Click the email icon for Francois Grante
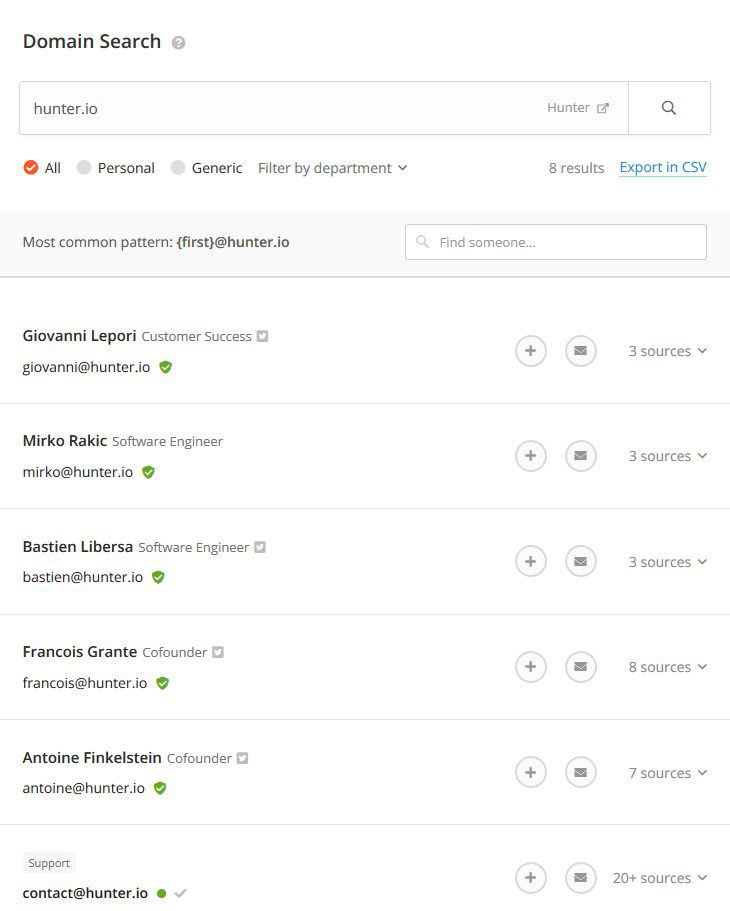The width and height of the screenshot is (730, 911). click(x=580, y=667)
